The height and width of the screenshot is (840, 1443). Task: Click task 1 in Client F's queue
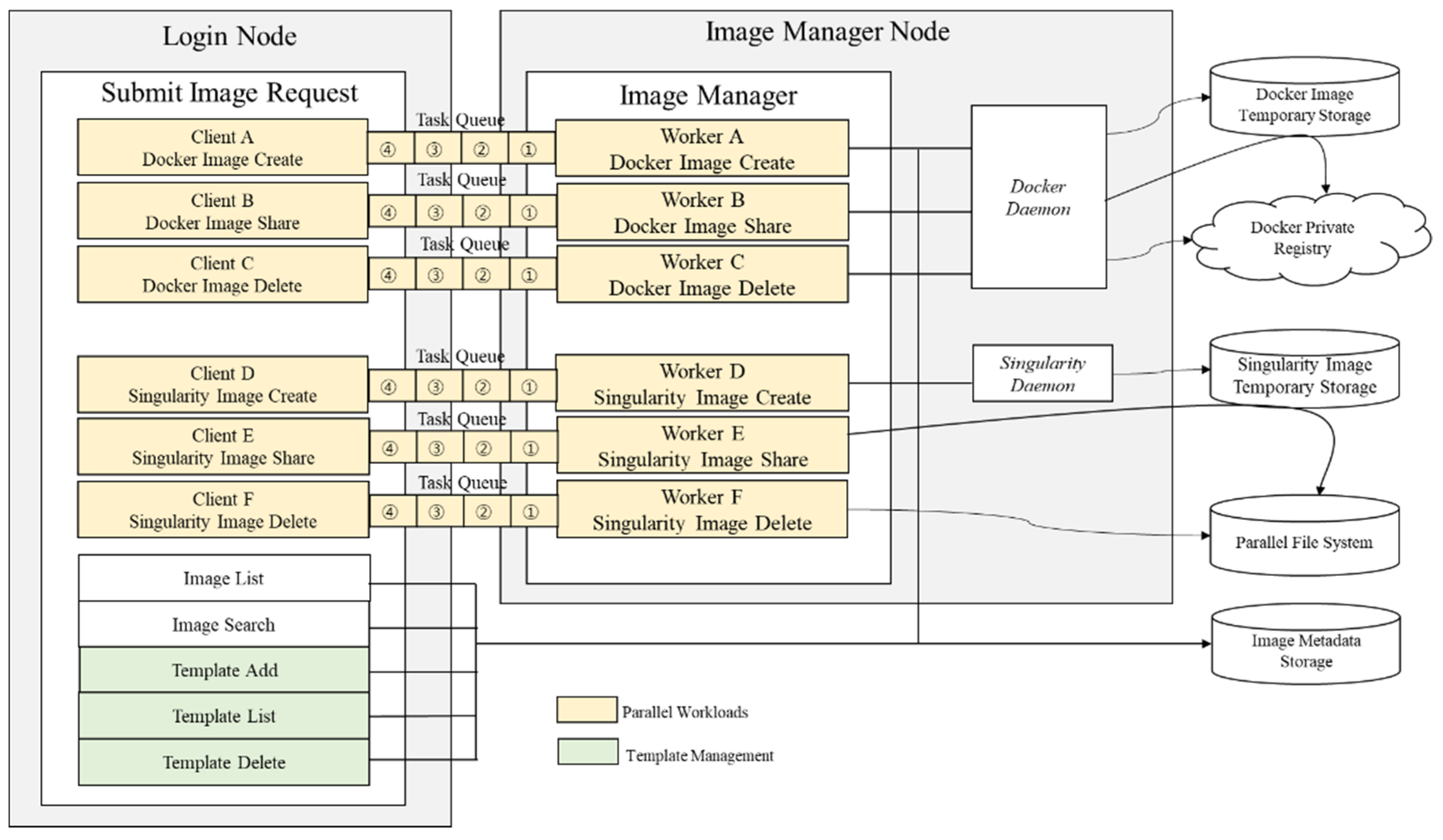531,512
